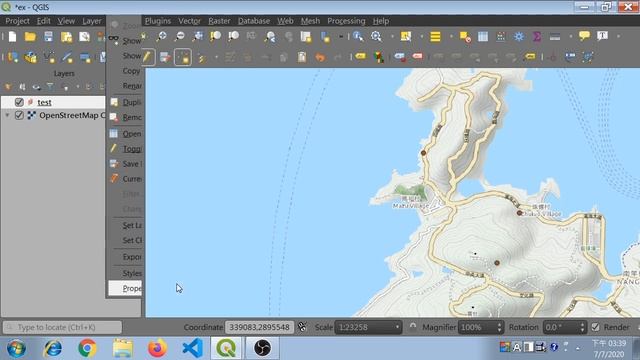This screenshot has height=360, width=640.
Task: Click the Magnifier spin box arrows
Action: tap(499, 327)
